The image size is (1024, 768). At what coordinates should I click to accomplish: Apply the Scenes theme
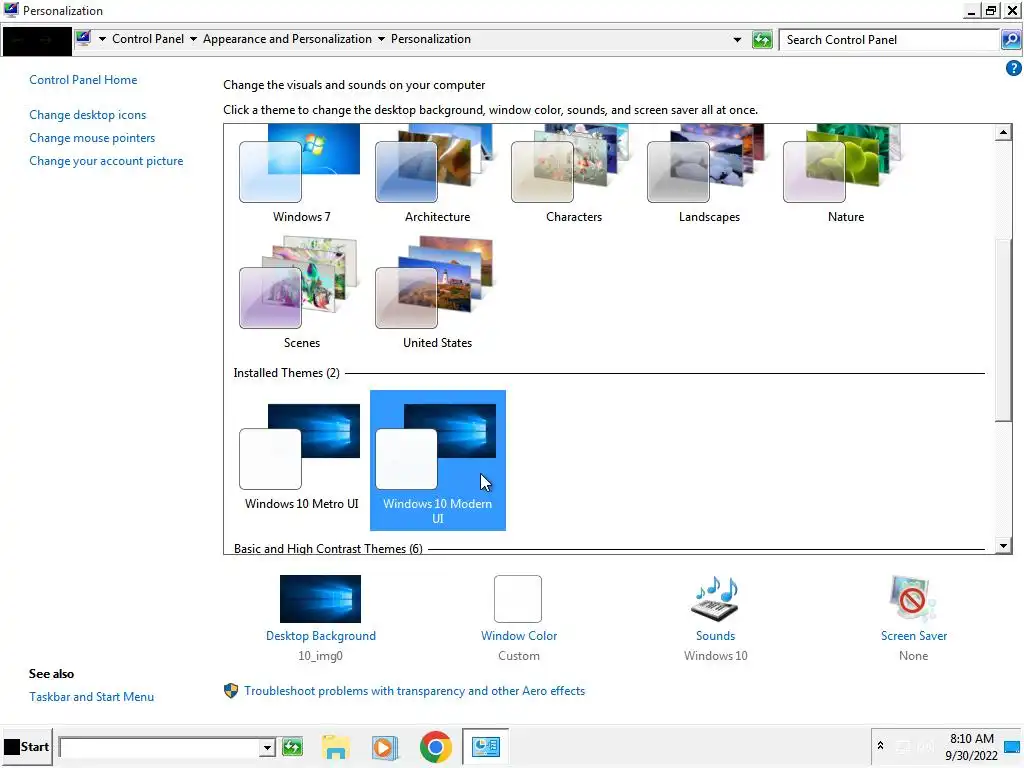pyautogui.click(x=301, y=293)
